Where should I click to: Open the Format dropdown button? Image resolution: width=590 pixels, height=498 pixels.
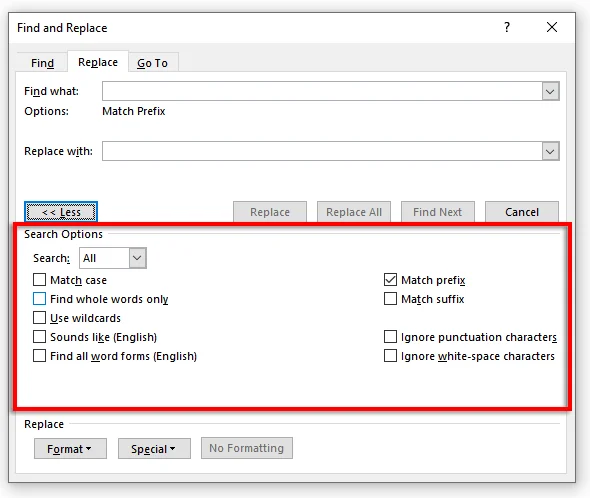(x=70, y=448)
